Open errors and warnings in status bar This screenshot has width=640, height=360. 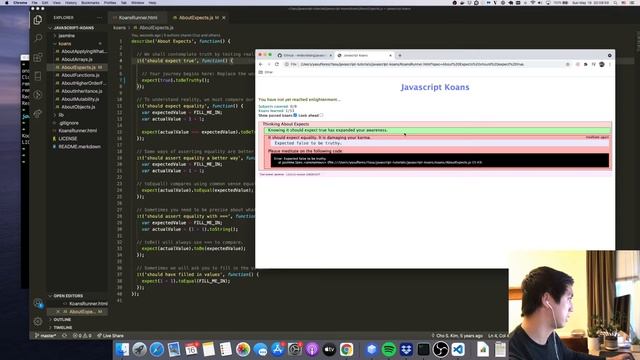coord(82,336)
